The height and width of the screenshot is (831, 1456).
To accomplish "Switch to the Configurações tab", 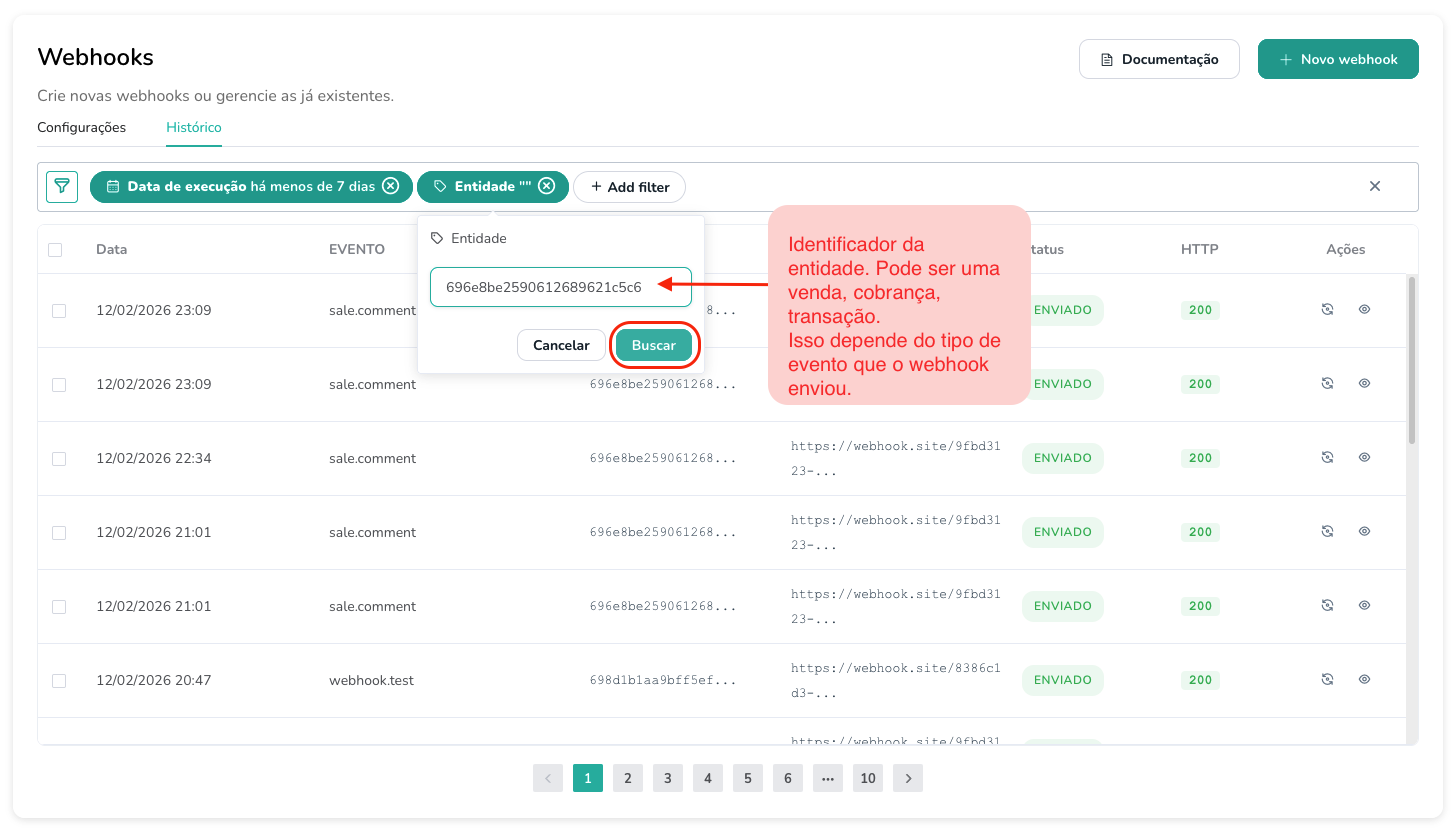I will pos(81,128).
